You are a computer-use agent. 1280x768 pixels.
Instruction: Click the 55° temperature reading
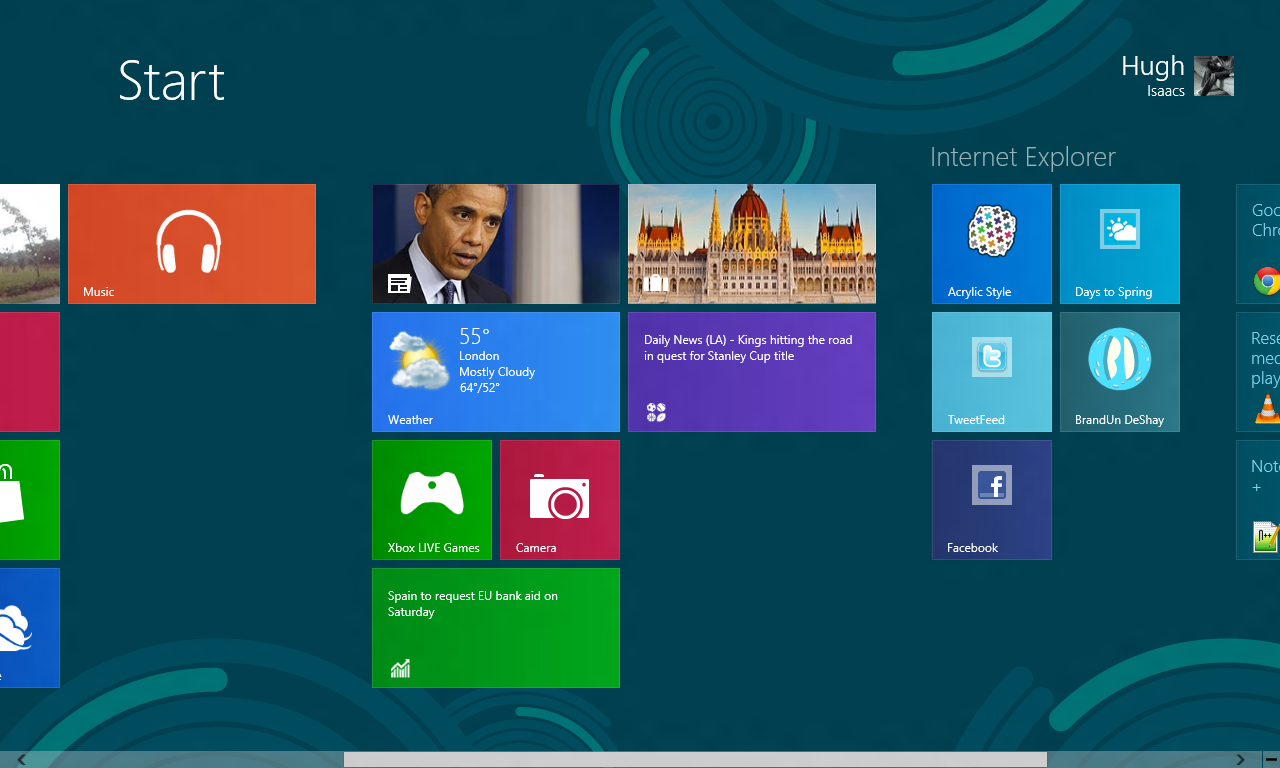point(475,336)
